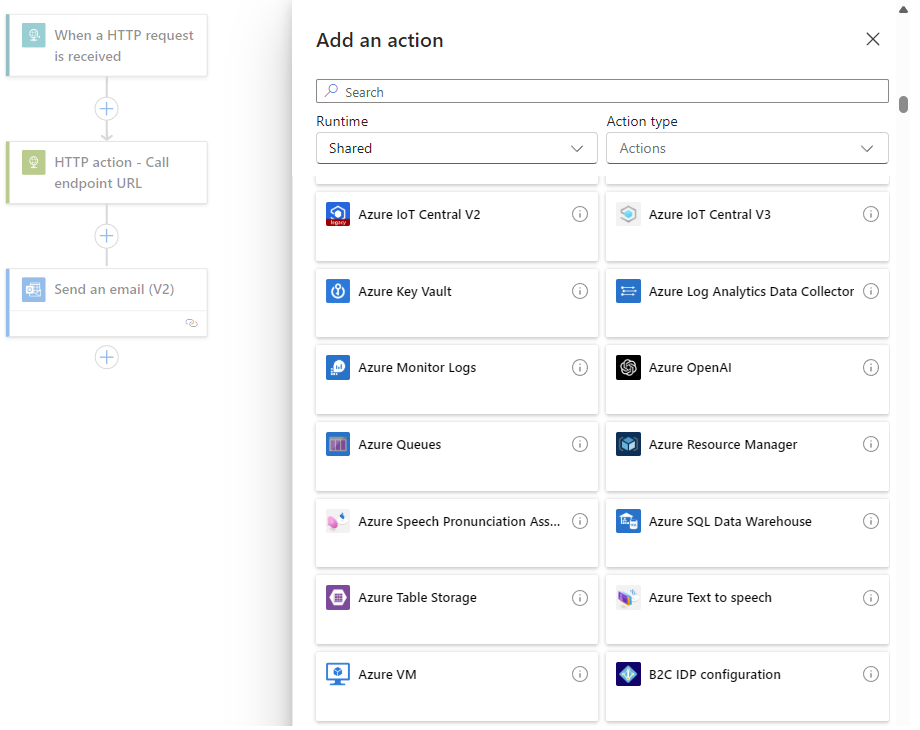Viewport: 920px width, 730px height.
Task: Click the plus button below Send an email
Action: point(106,357)
